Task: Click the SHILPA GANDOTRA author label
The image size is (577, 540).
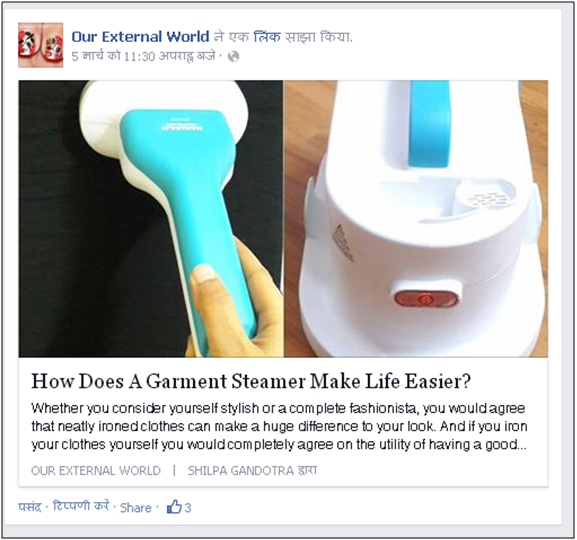Action: 252,470
